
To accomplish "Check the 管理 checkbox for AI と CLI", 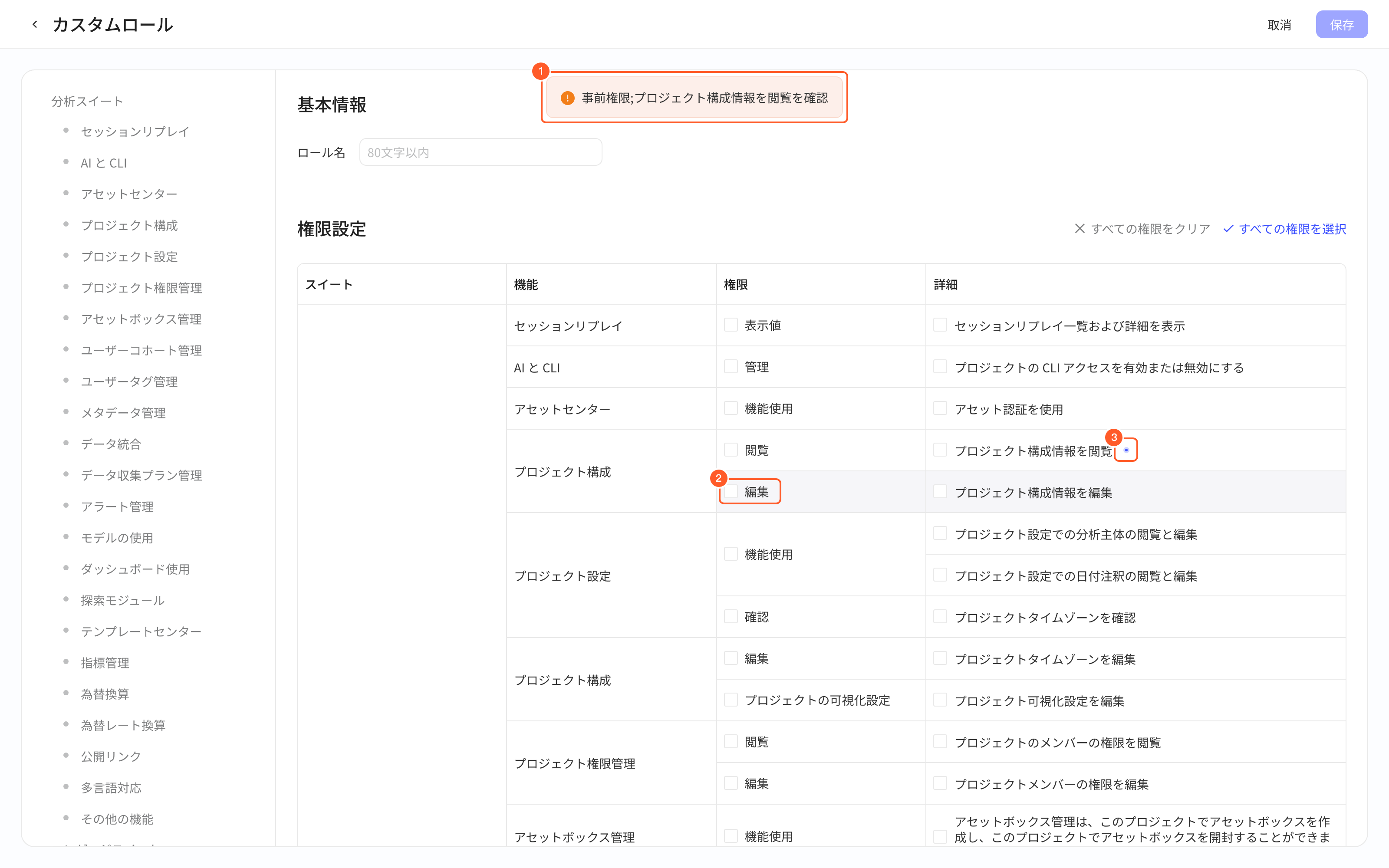I will point(731,366).
